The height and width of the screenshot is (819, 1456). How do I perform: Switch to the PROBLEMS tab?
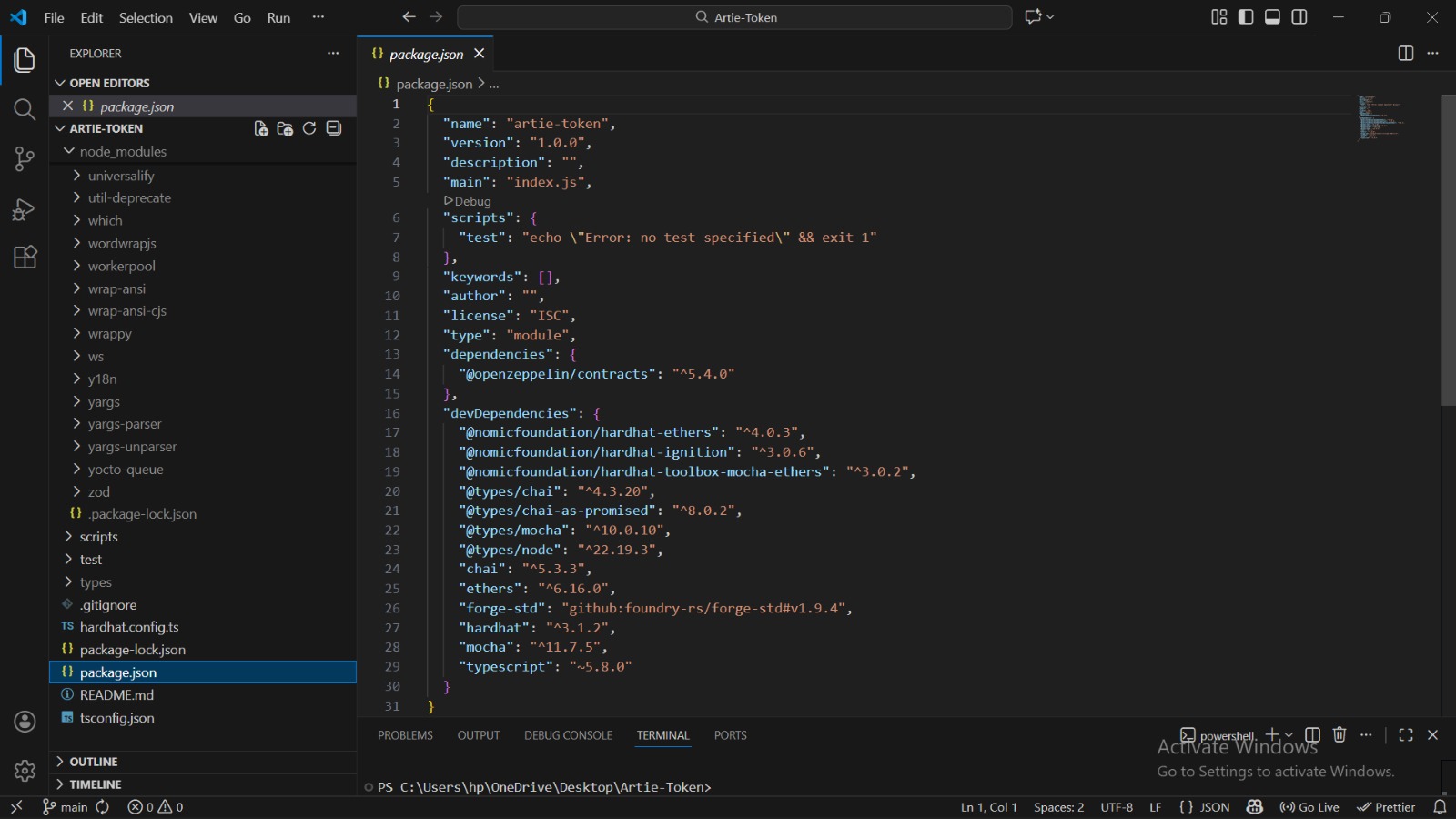pyautogui.click(x=405, y=735)
